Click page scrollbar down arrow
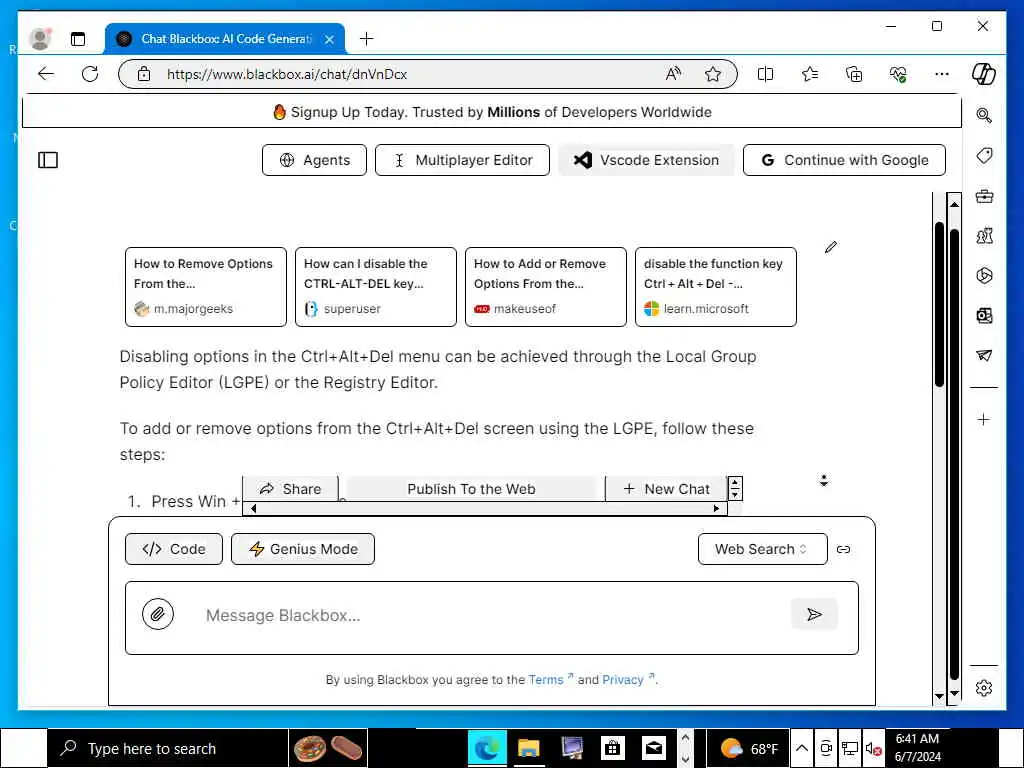The image size is (1024, 768). 954,694
